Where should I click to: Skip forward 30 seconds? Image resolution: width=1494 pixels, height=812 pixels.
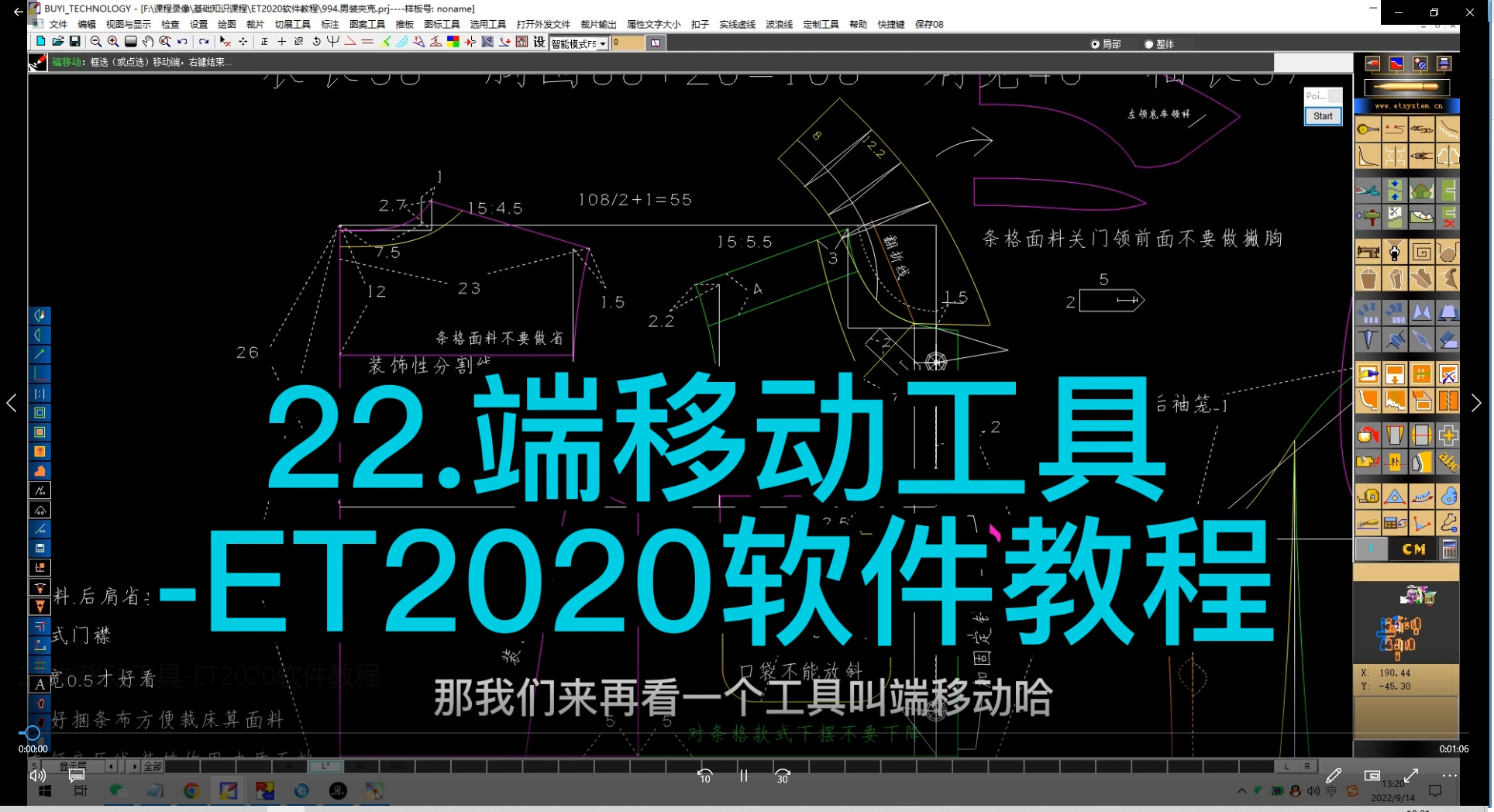(783, 776)
